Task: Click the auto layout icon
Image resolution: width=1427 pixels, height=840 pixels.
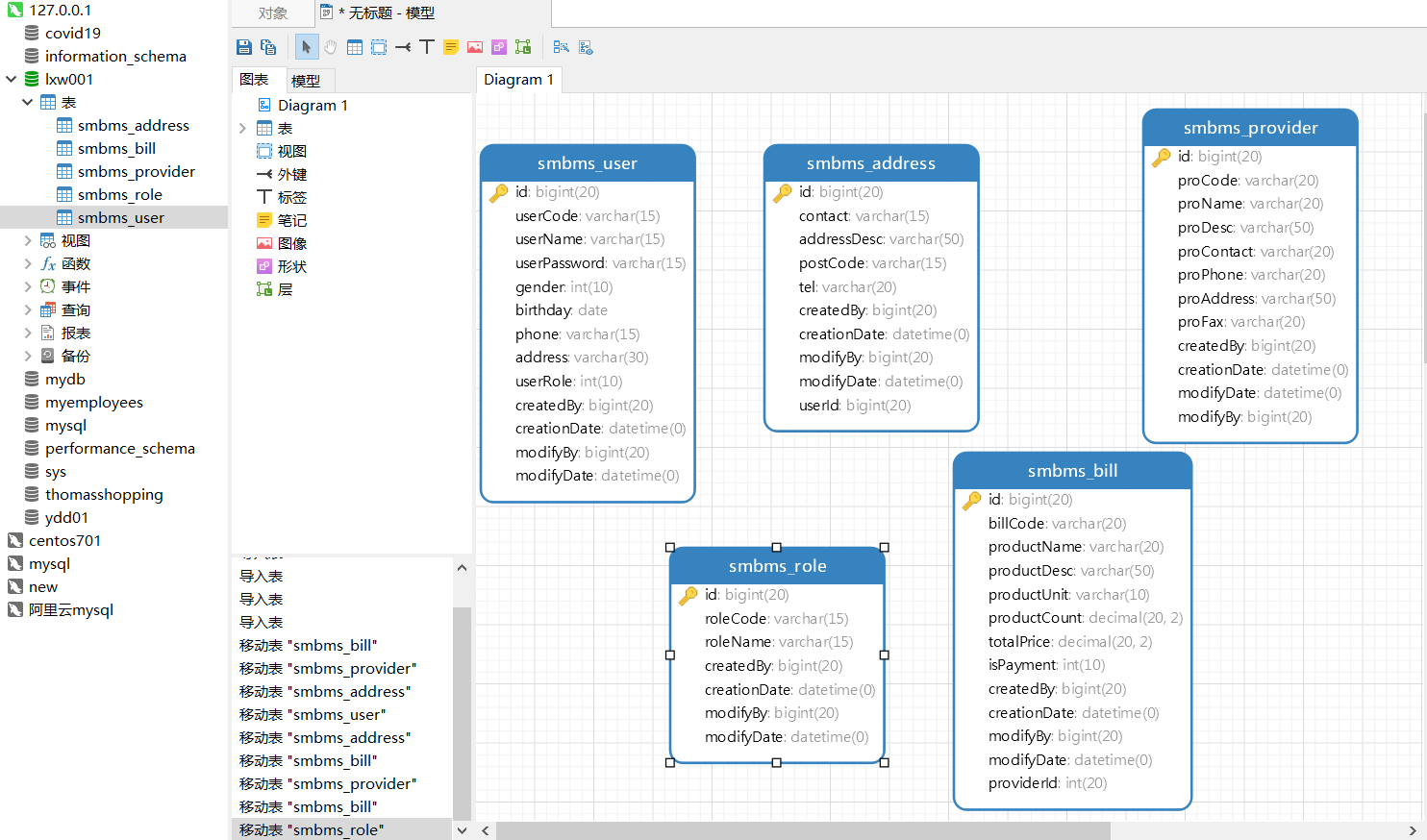Action: 562,47
